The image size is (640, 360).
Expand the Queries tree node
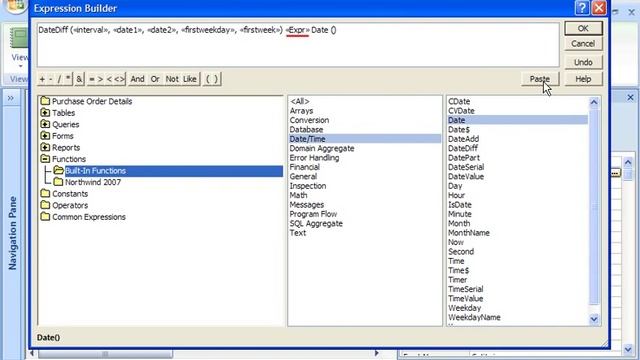coord(45,124)
